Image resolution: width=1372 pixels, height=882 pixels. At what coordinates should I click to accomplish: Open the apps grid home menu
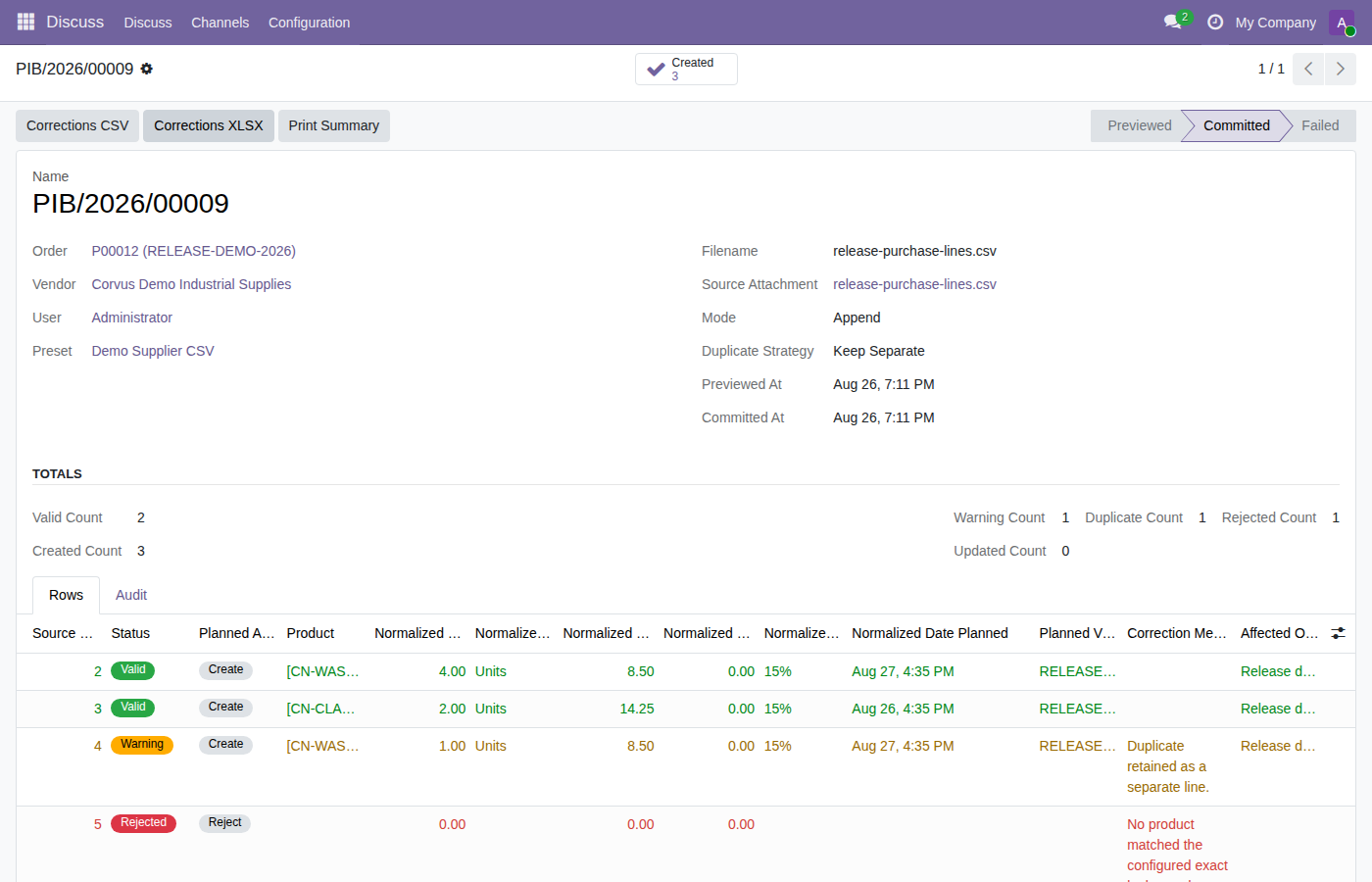25,22
